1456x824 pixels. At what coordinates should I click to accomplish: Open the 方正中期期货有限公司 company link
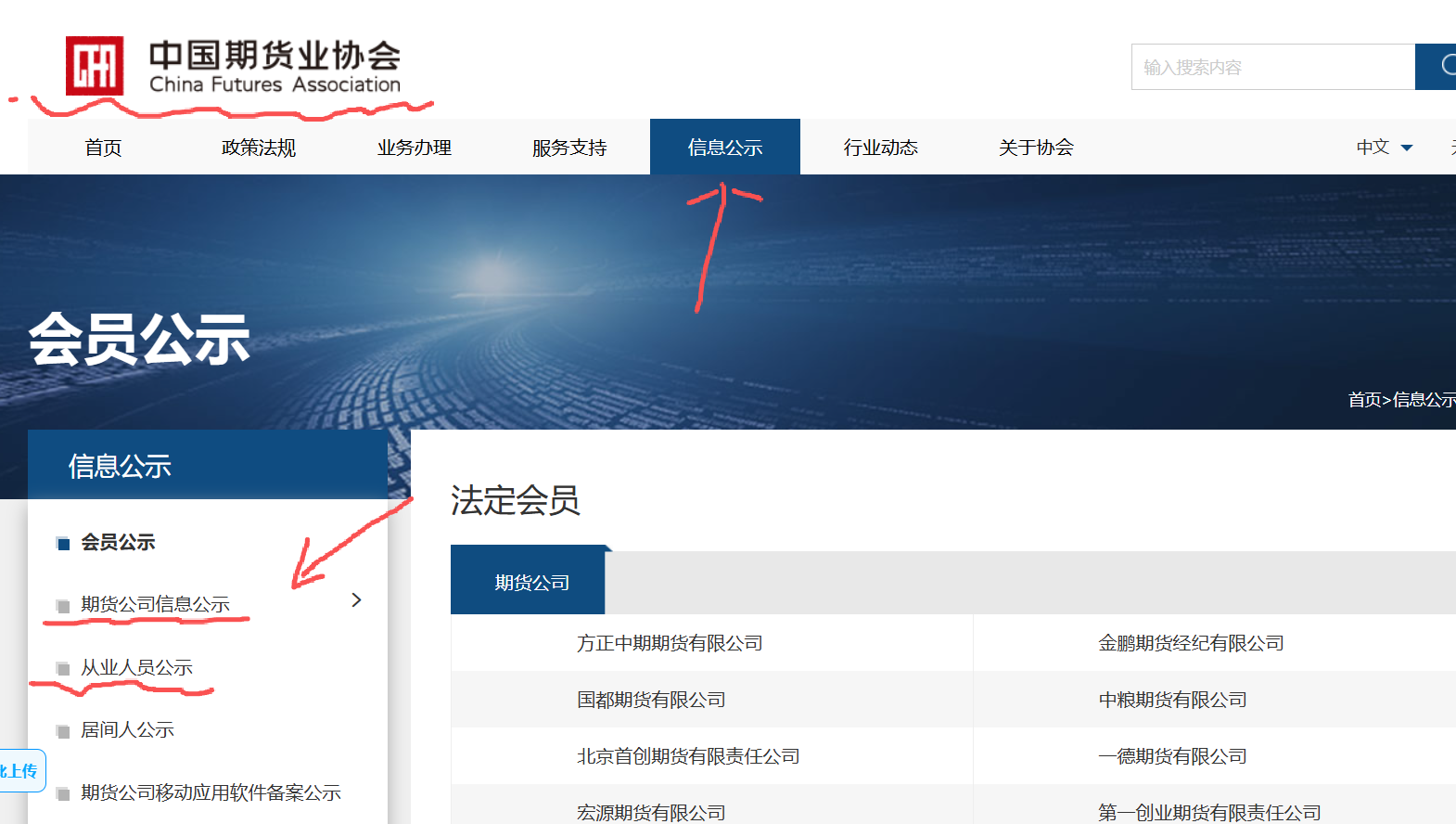click(x=669, y=643)
